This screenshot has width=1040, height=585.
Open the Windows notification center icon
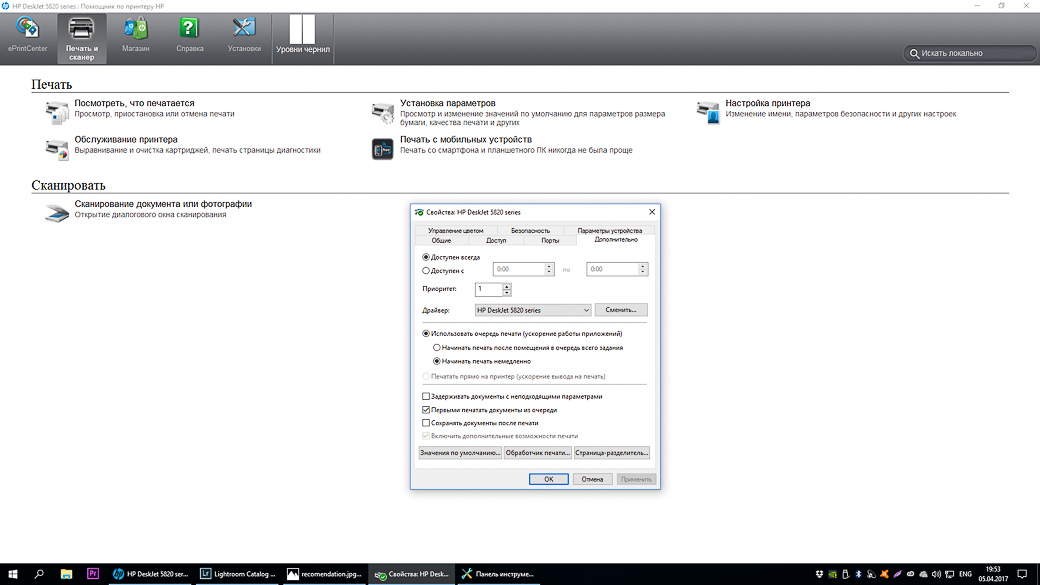[1023, 574]
